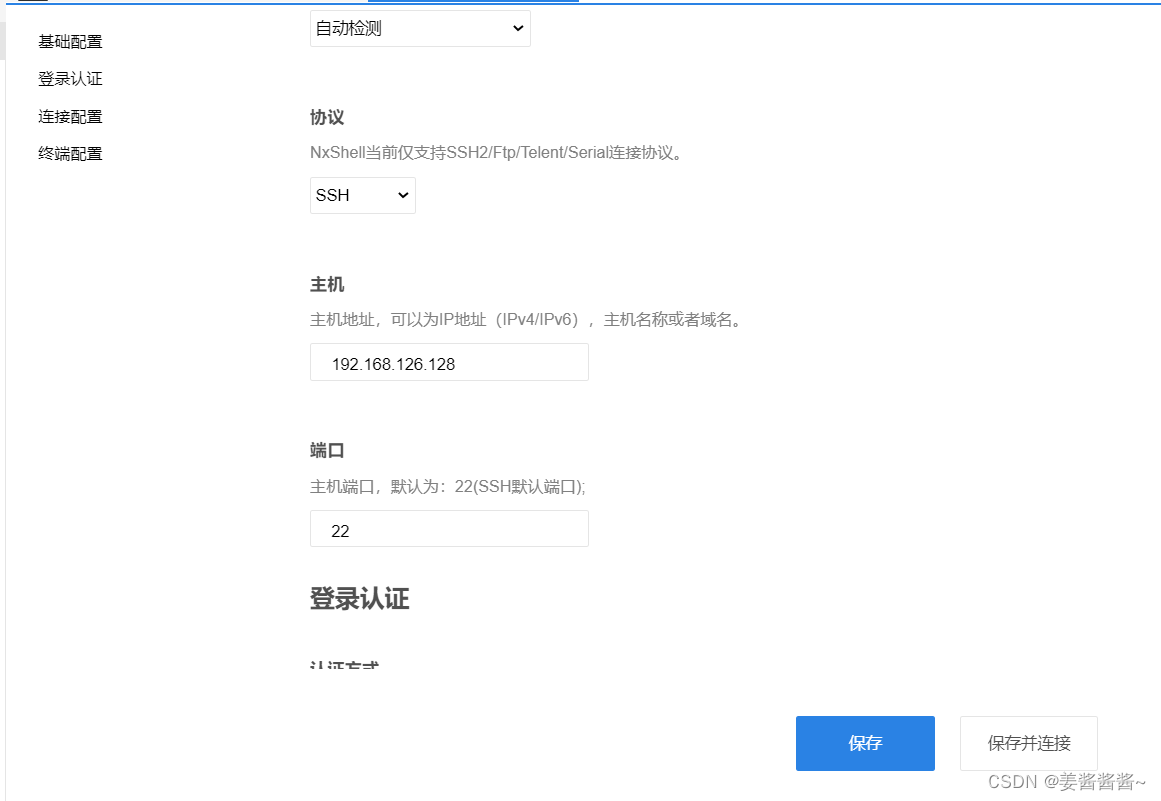Image resolution: width=1161 pixels, height=801 pixels.
Task: Click the CSDN watermark link
Action: (x=1066, y=783)
